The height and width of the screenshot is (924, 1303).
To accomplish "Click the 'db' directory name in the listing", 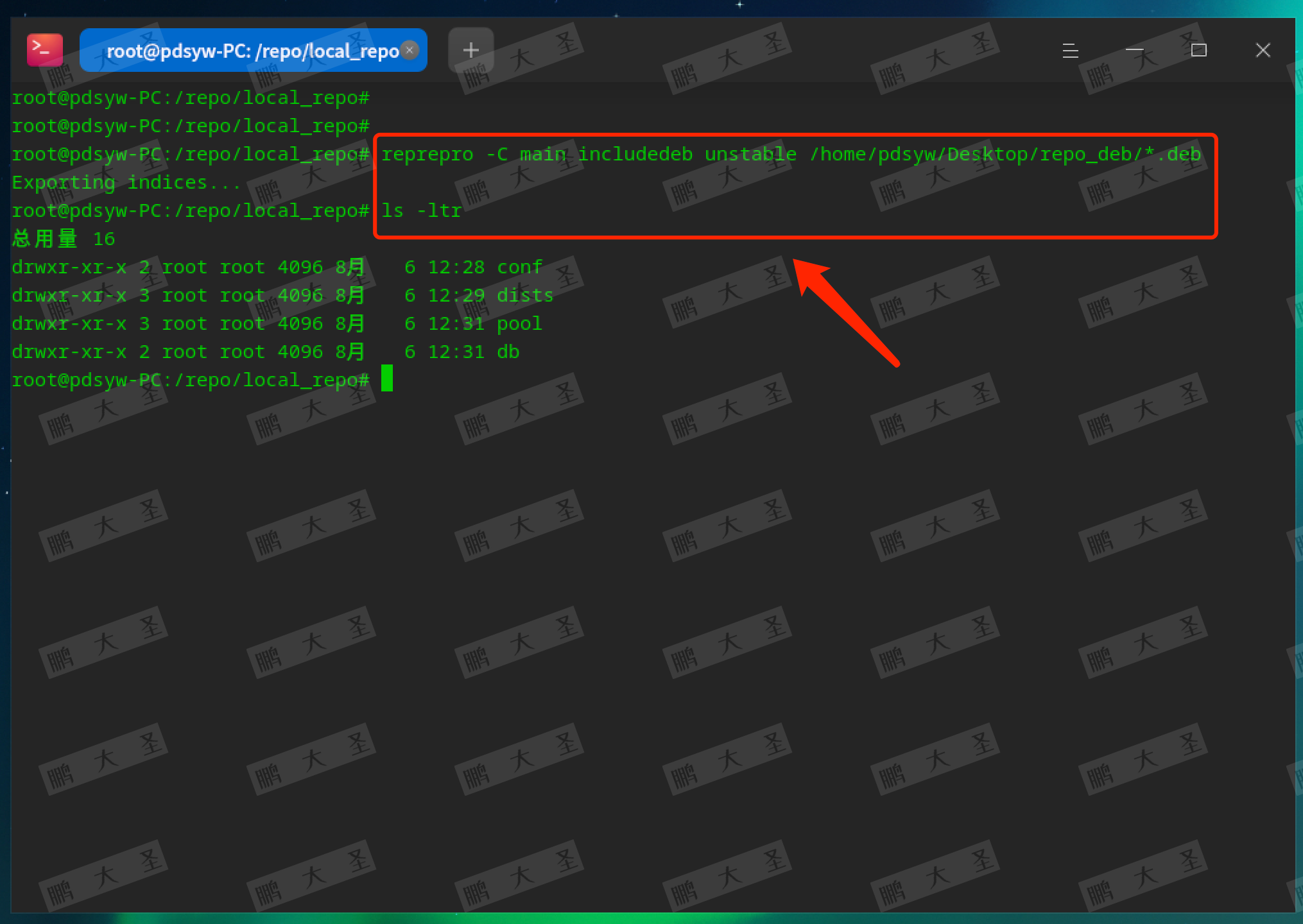I will 508,352.
